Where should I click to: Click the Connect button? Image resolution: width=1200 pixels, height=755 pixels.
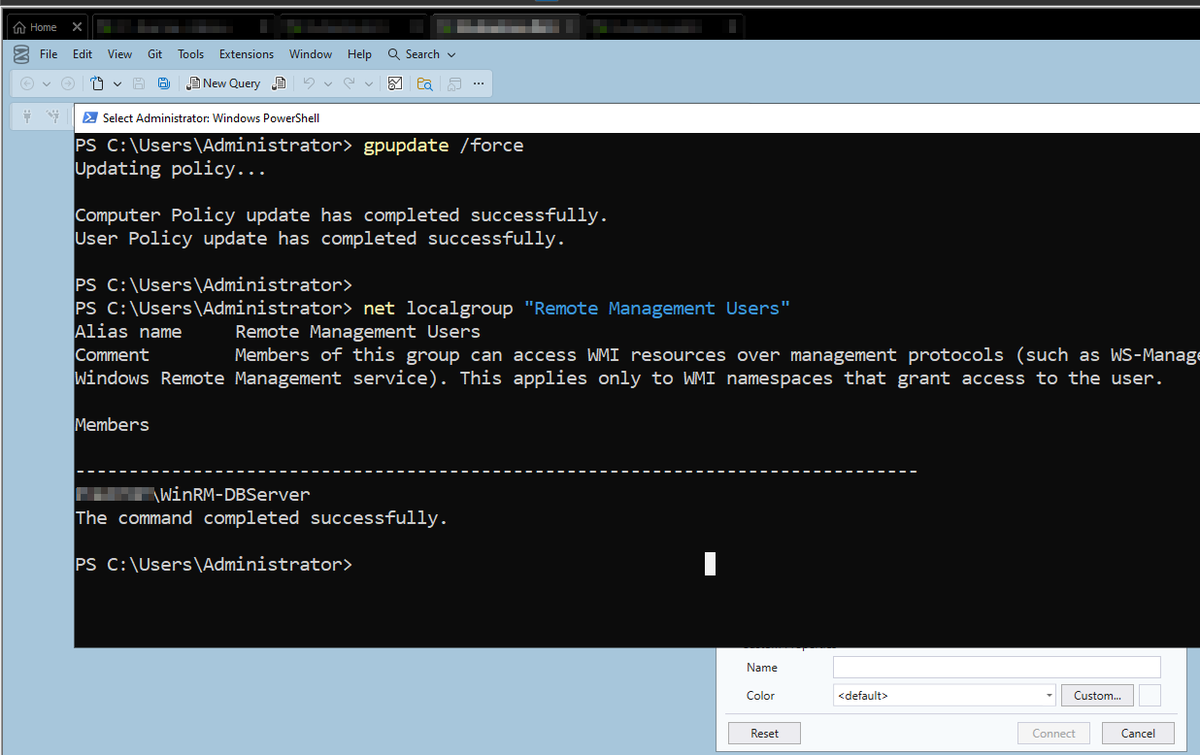pyautogui.click(x=1054, y=733)
